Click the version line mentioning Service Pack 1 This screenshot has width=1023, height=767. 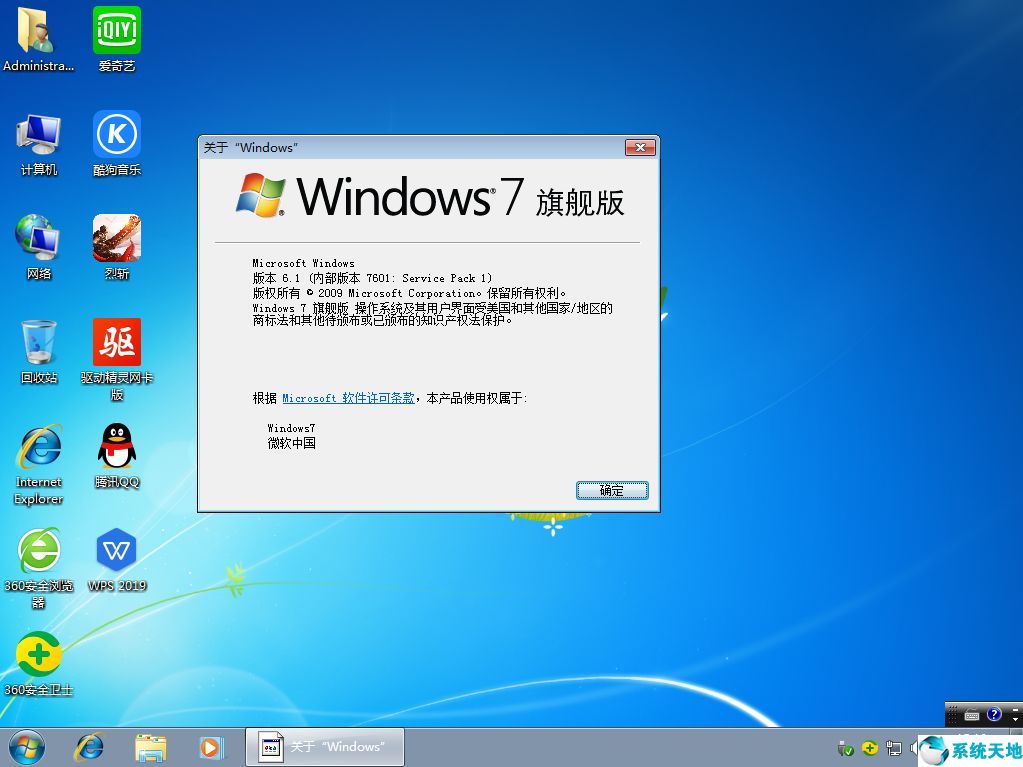coord(373,278)
